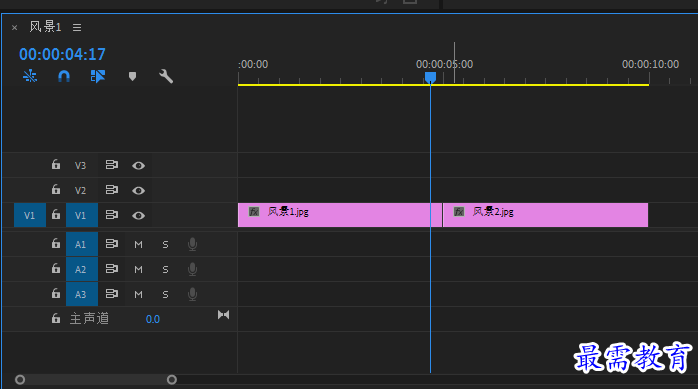The width and height of the screenshot is (698, 389).
Task: Select the 风景2.jpg clip
Action: click(x=545, y=215)
